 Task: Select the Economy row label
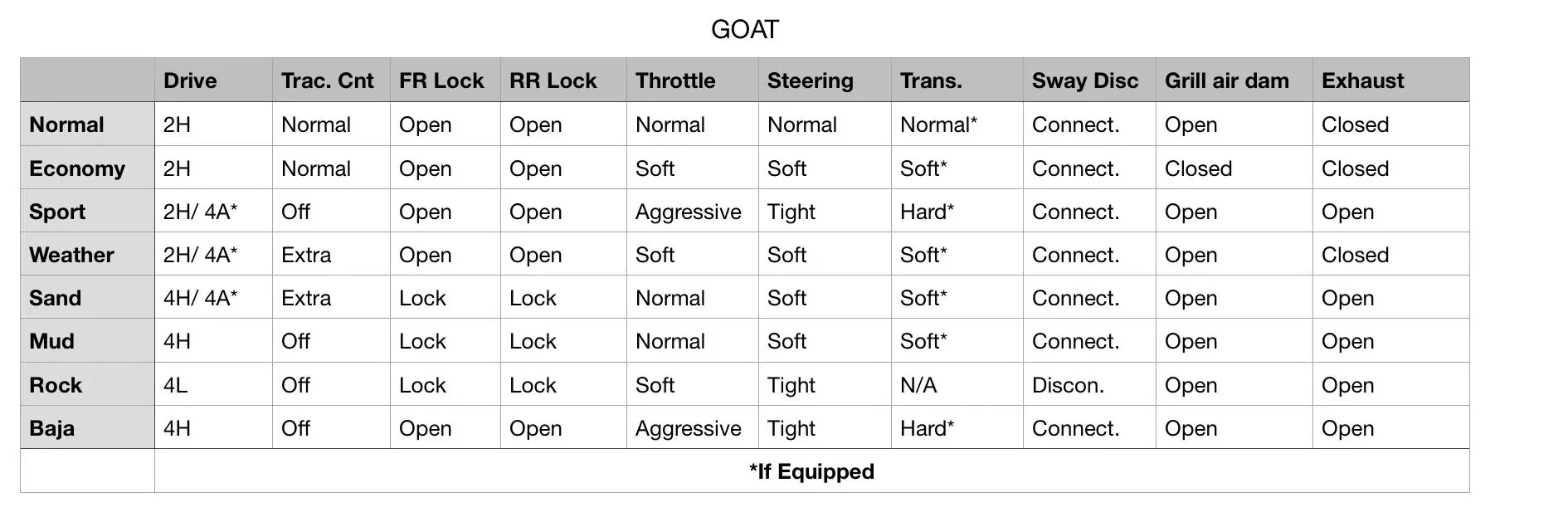(x=87, y=168)
